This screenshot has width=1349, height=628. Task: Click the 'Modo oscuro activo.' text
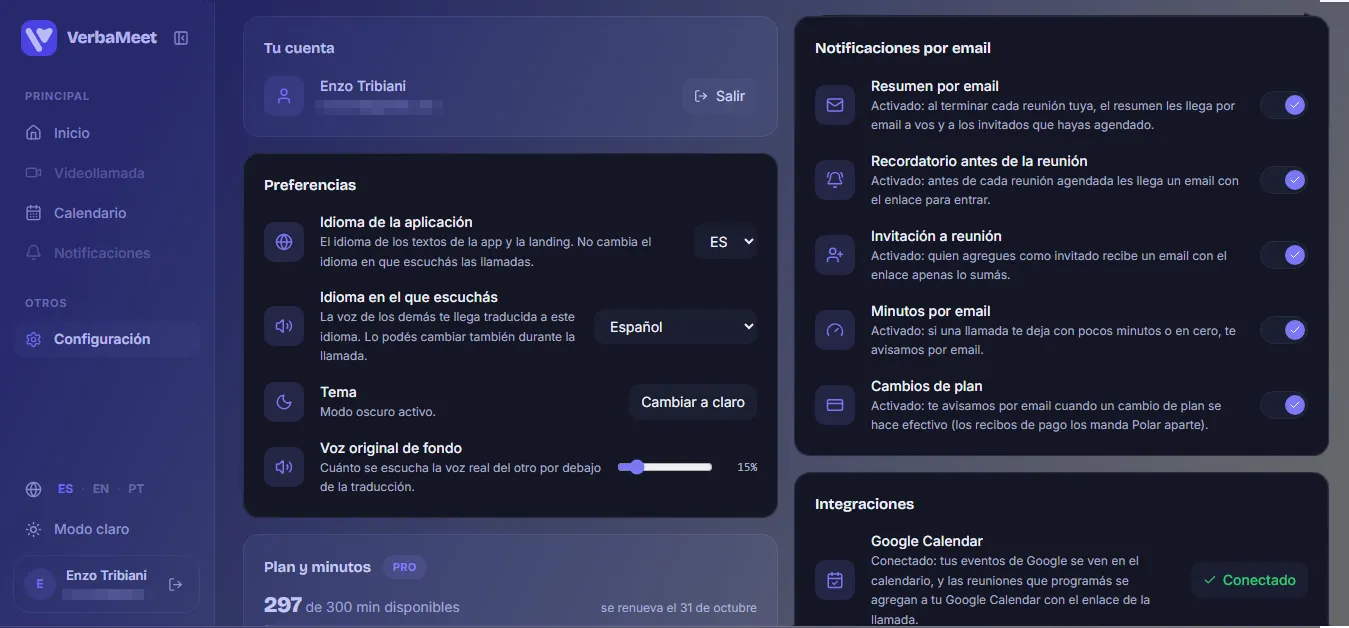tap(378, 412)
